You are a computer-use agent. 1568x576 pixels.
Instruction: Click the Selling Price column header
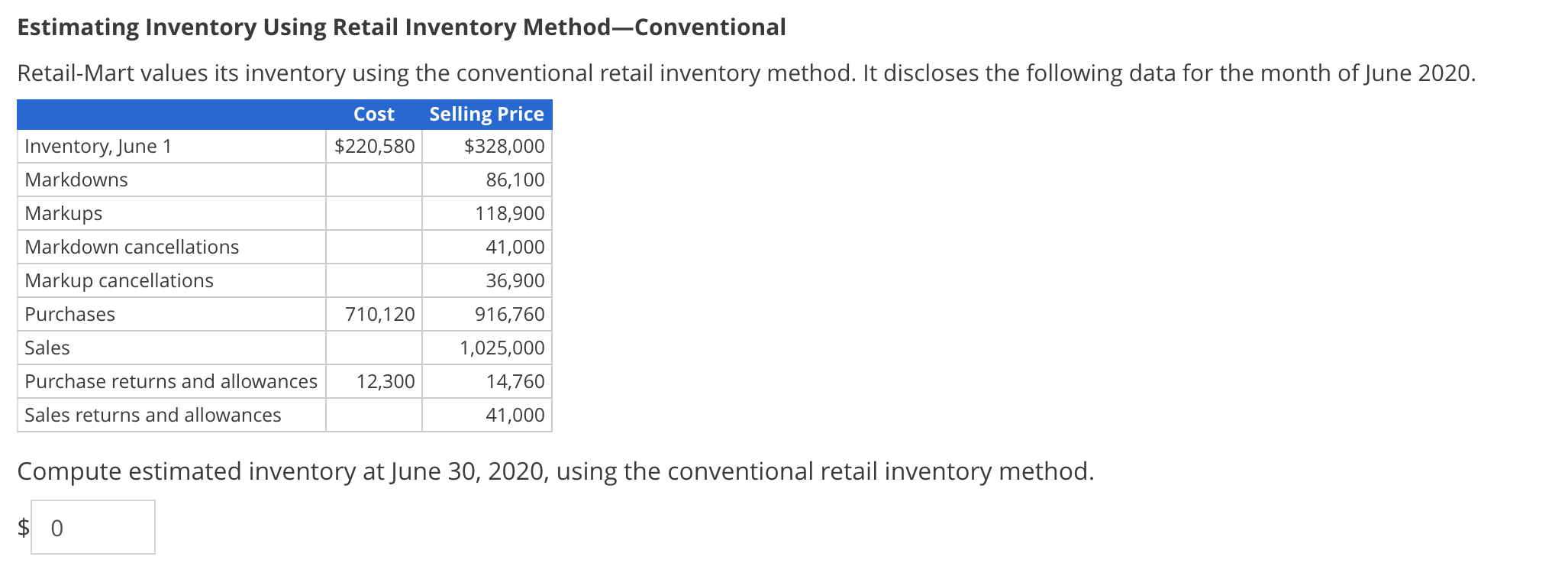[x=486, y=113]
